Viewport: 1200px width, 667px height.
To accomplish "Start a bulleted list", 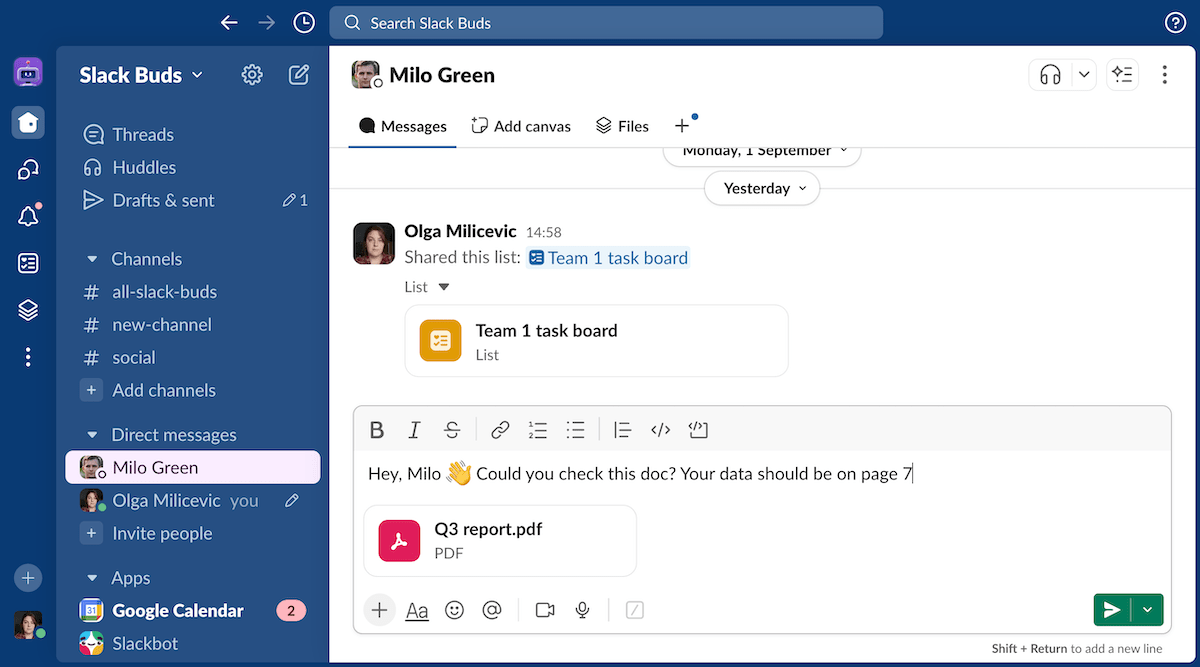I will (x=575, y=430).
